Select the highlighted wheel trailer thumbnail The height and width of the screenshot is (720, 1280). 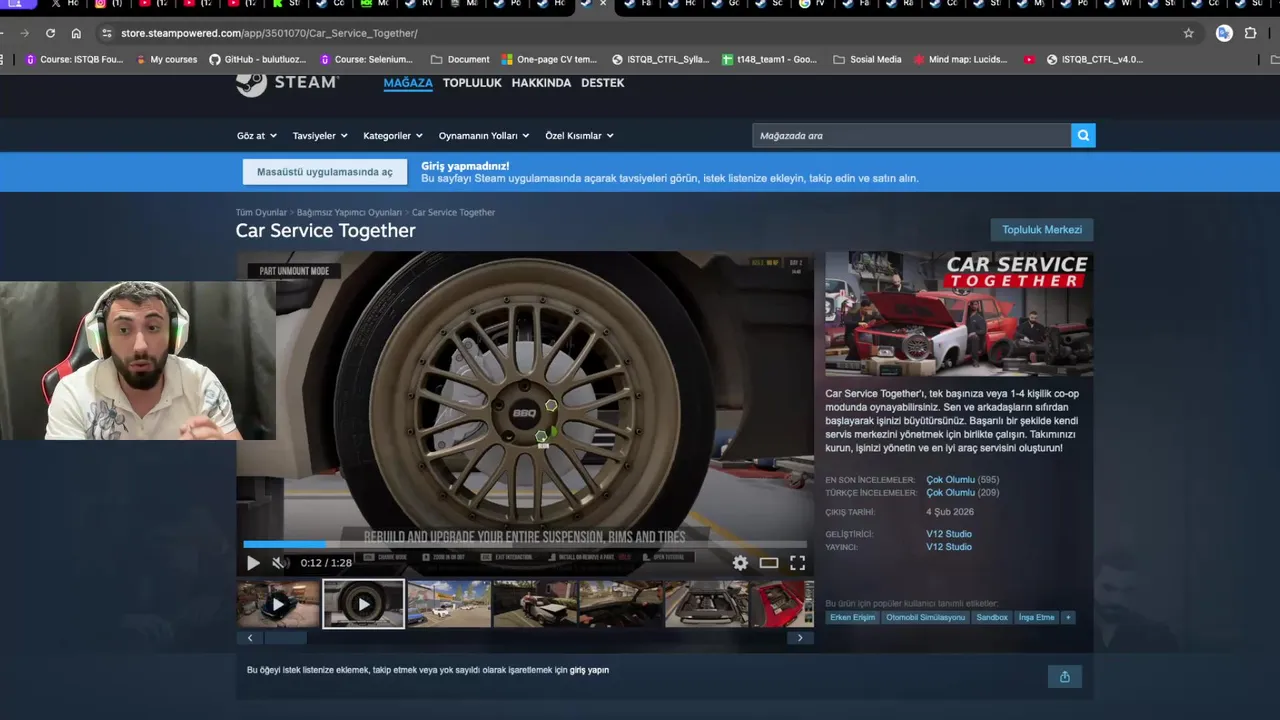[363, 604]
